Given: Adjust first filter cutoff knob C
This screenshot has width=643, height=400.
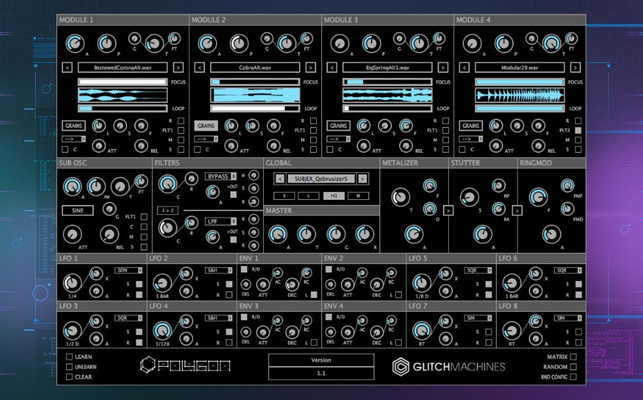Looking at the screenshot, I should coord(168,184).
